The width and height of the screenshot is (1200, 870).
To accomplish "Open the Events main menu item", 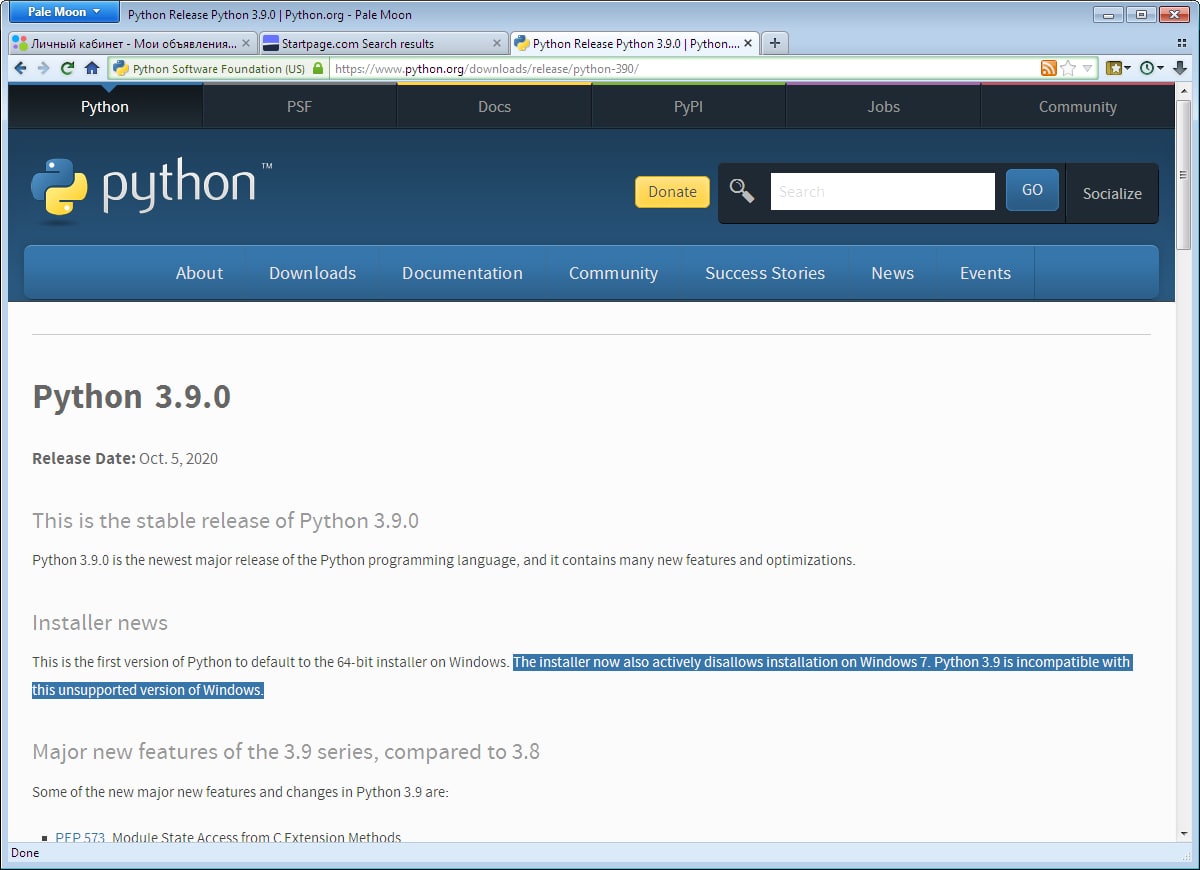I will click(x=985, y=273).
